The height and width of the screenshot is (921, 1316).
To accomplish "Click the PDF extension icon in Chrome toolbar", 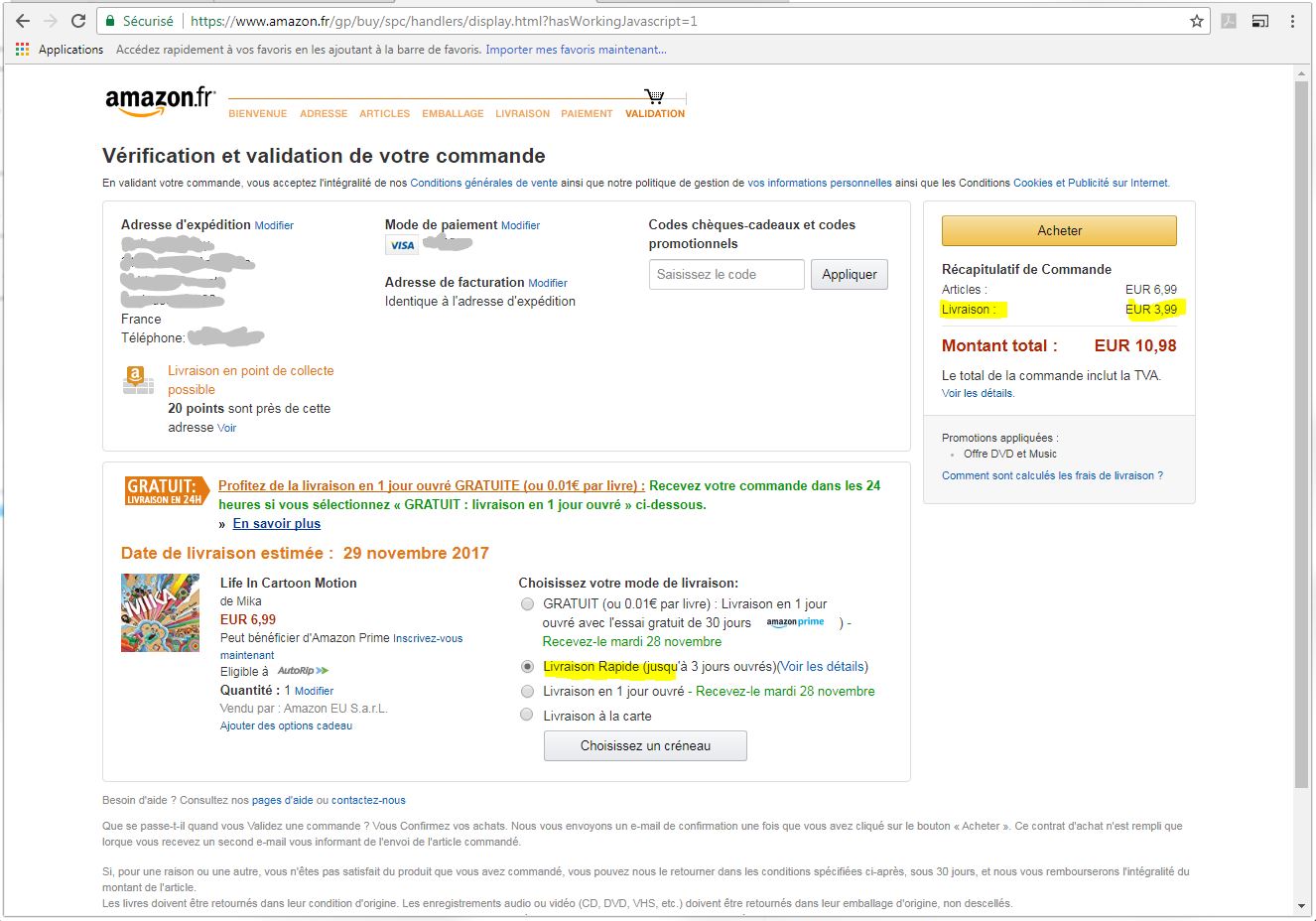I will (1229, 21).
